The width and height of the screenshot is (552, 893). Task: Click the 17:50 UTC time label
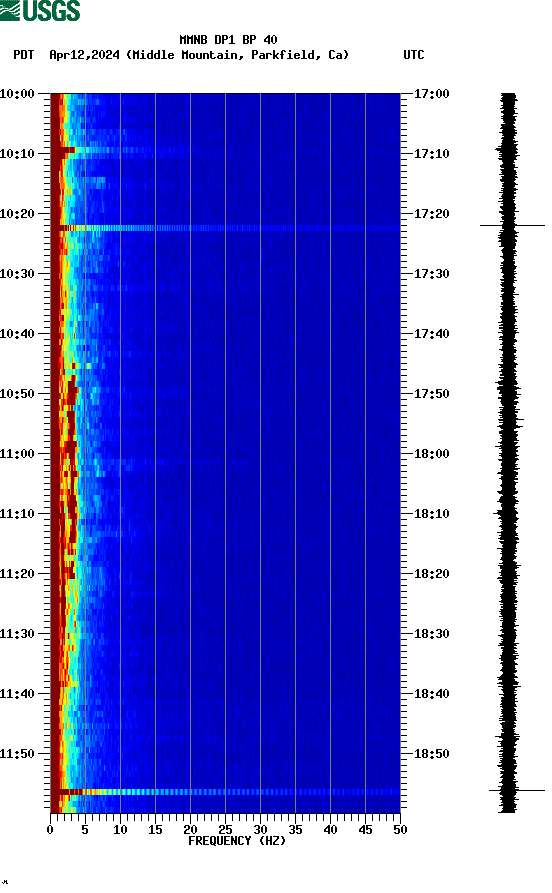(x=432, y=394)
